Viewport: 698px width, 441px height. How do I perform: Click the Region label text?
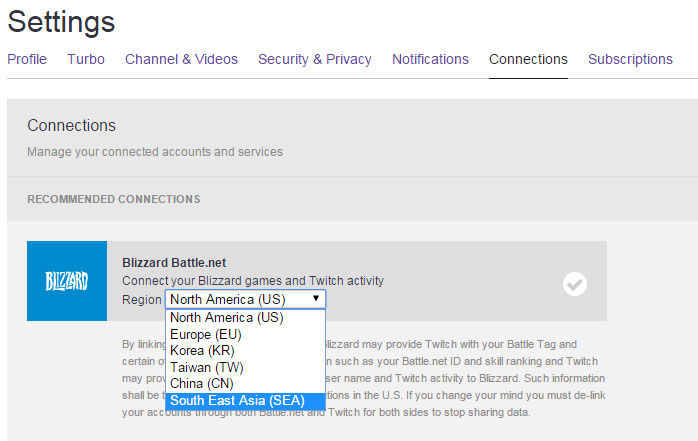pos(142,299)
